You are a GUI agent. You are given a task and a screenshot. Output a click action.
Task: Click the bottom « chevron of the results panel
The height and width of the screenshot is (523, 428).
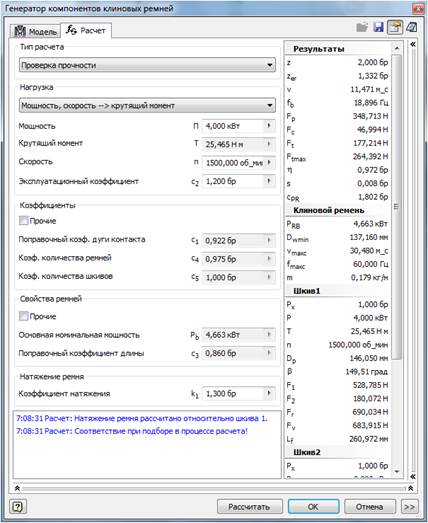[x=413, y=476]
